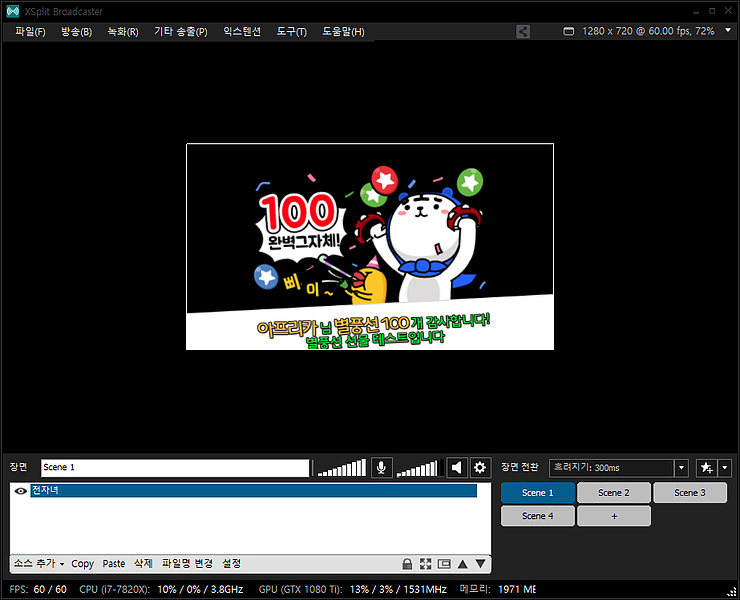Switch to Scene 4

coord(538,516)
